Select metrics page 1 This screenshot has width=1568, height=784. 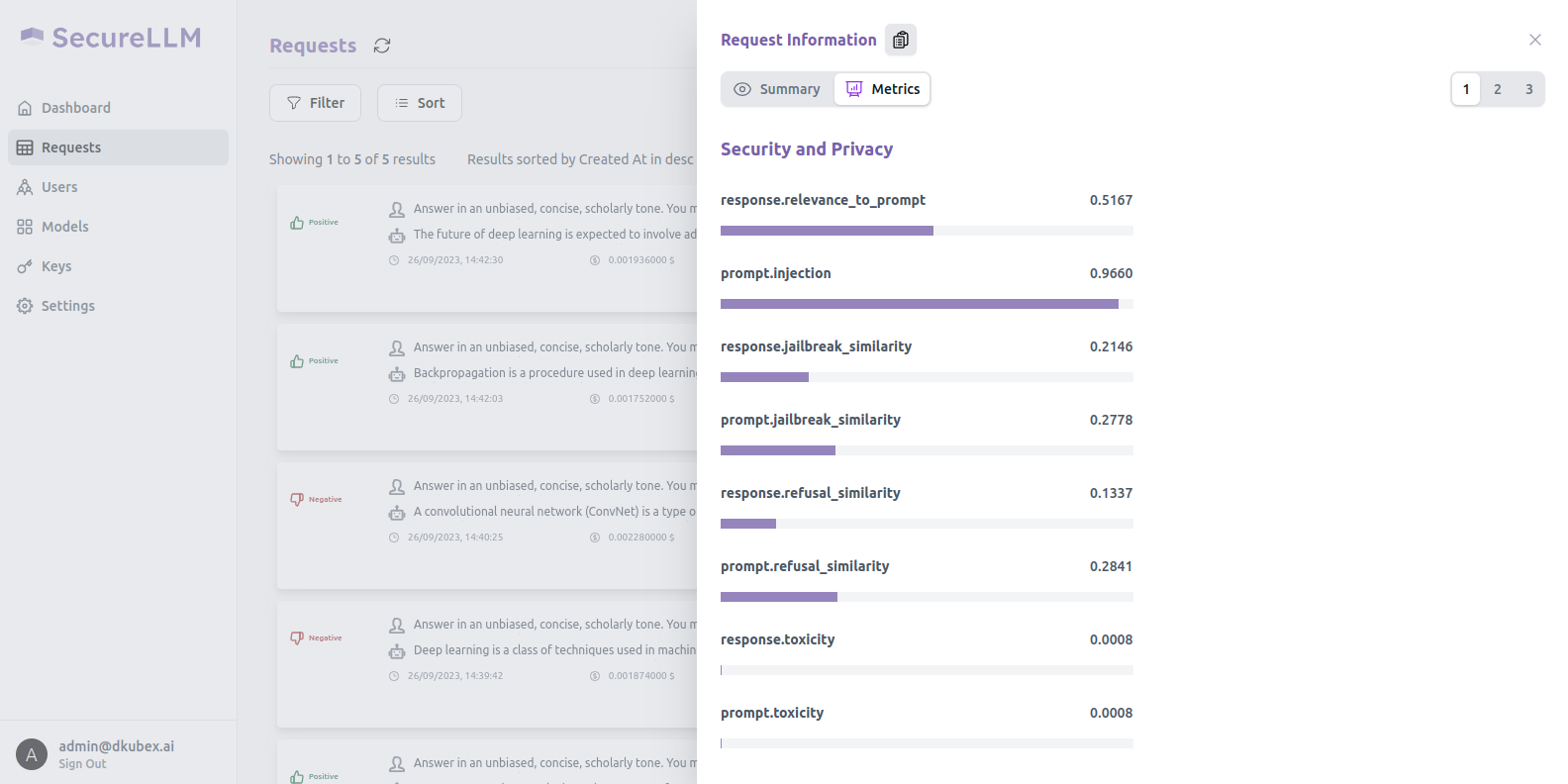[1465, 89]
